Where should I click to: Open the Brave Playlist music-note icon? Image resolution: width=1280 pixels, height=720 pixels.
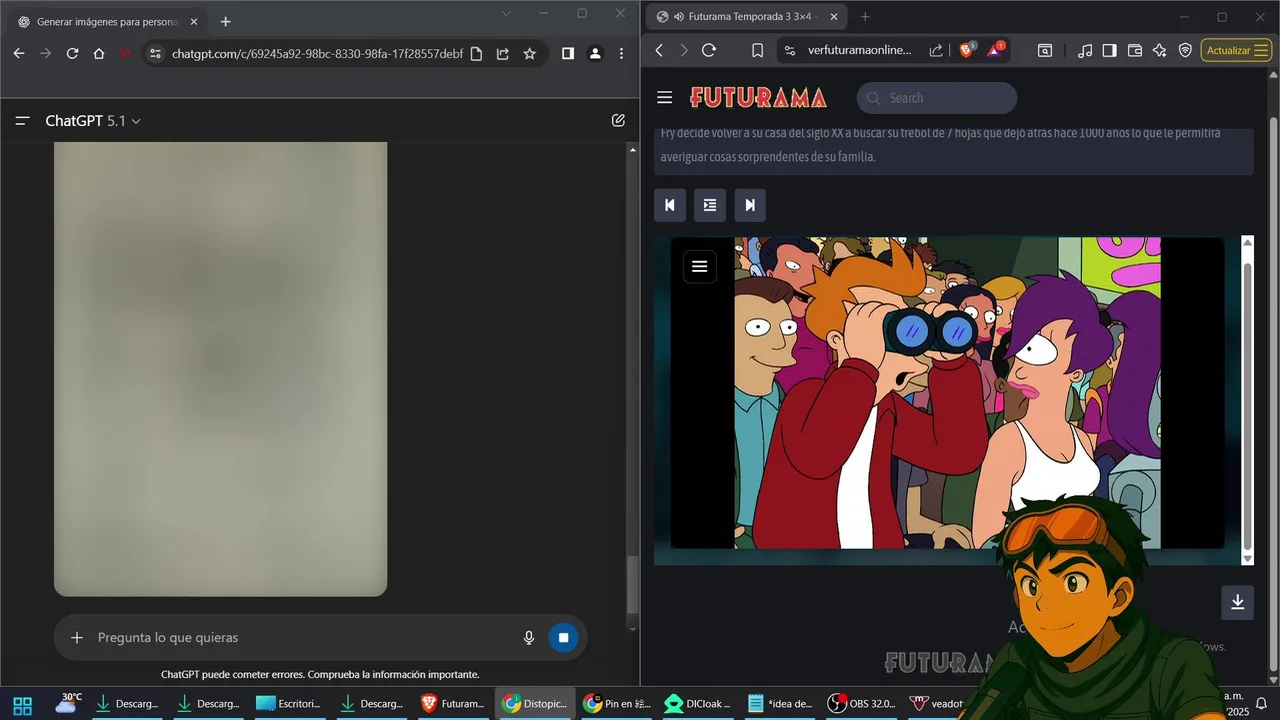click(x=1085, y=50)
